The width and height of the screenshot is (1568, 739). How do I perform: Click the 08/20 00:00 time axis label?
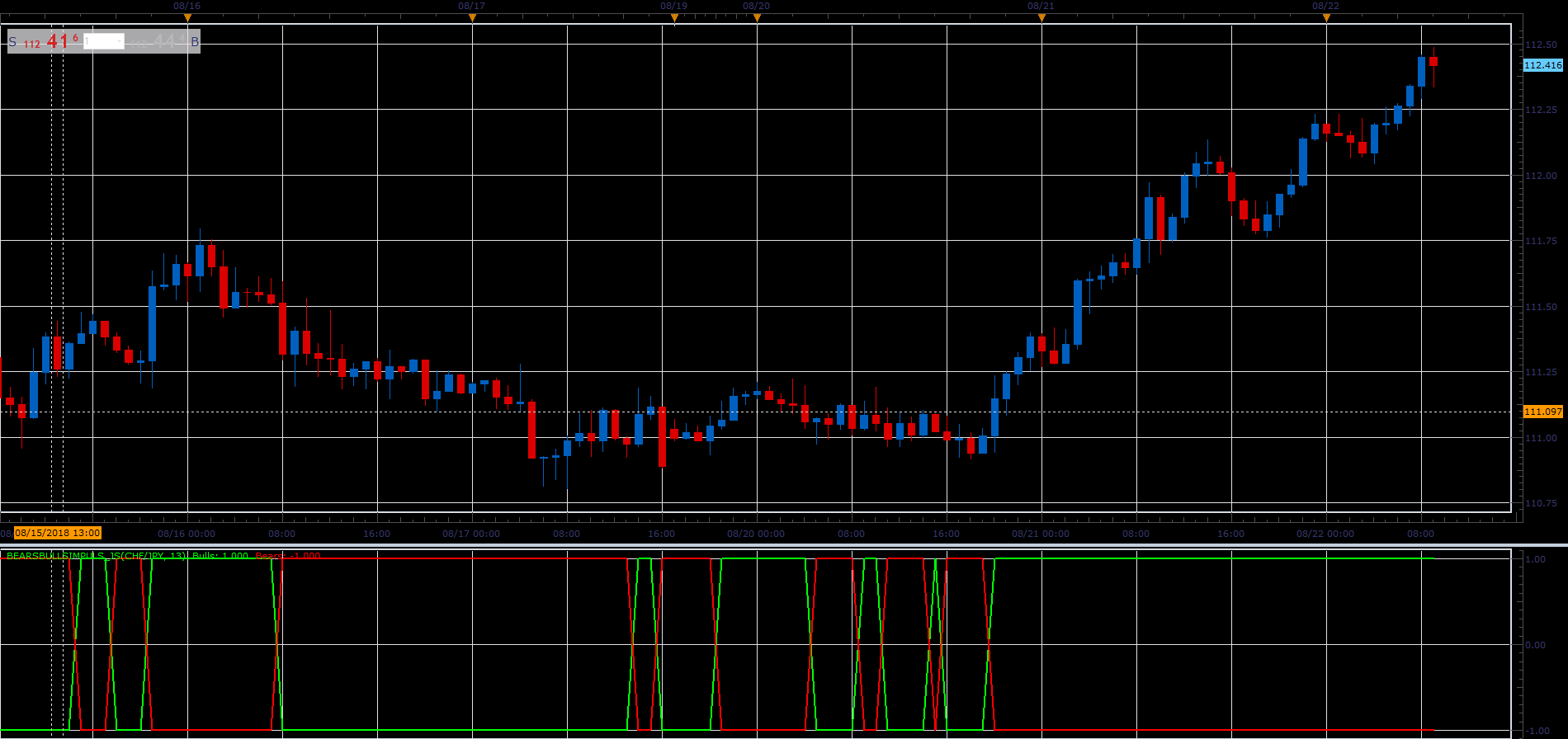tap(756, 534)
